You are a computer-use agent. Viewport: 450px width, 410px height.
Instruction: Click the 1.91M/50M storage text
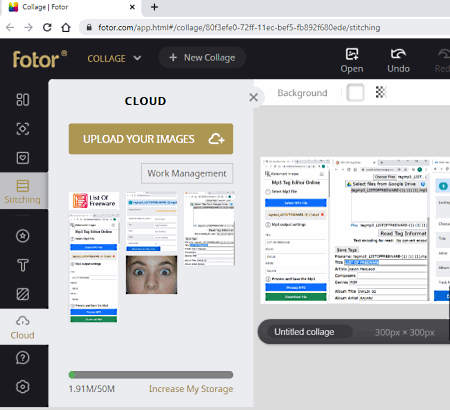[x=92, y=389]
